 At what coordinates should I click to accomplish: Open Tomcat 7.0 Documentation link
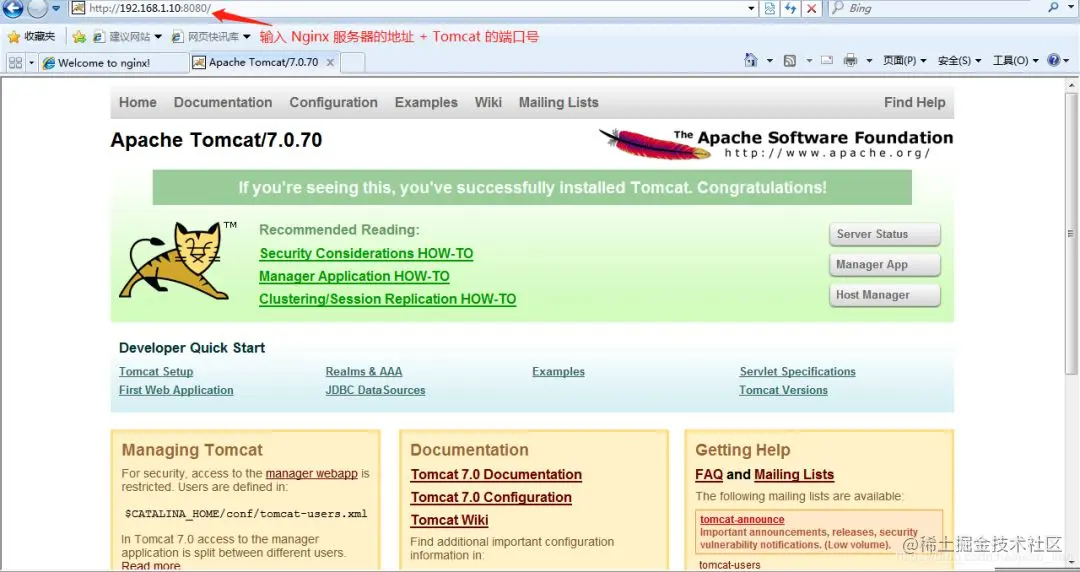[496, 474]
